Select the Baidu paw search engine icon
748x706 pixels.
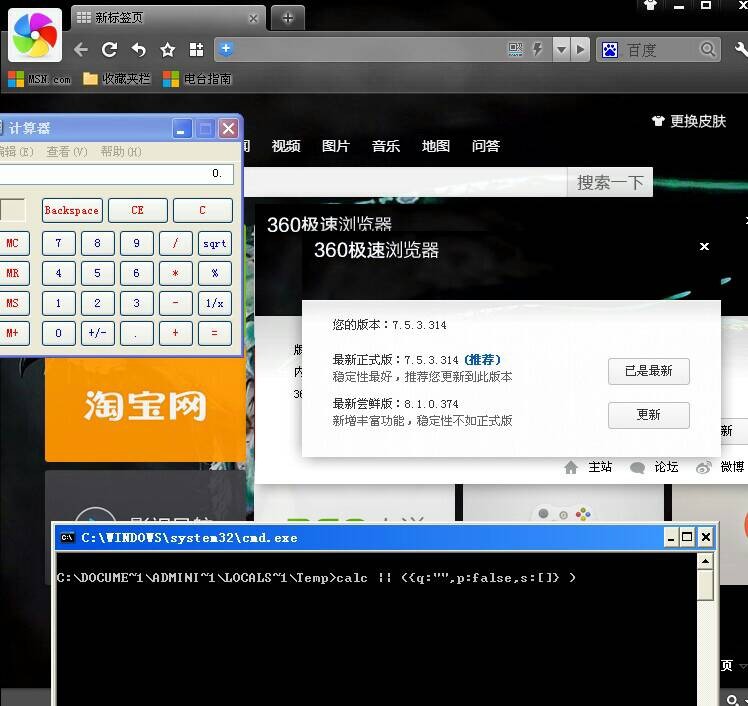pos(610,50)
